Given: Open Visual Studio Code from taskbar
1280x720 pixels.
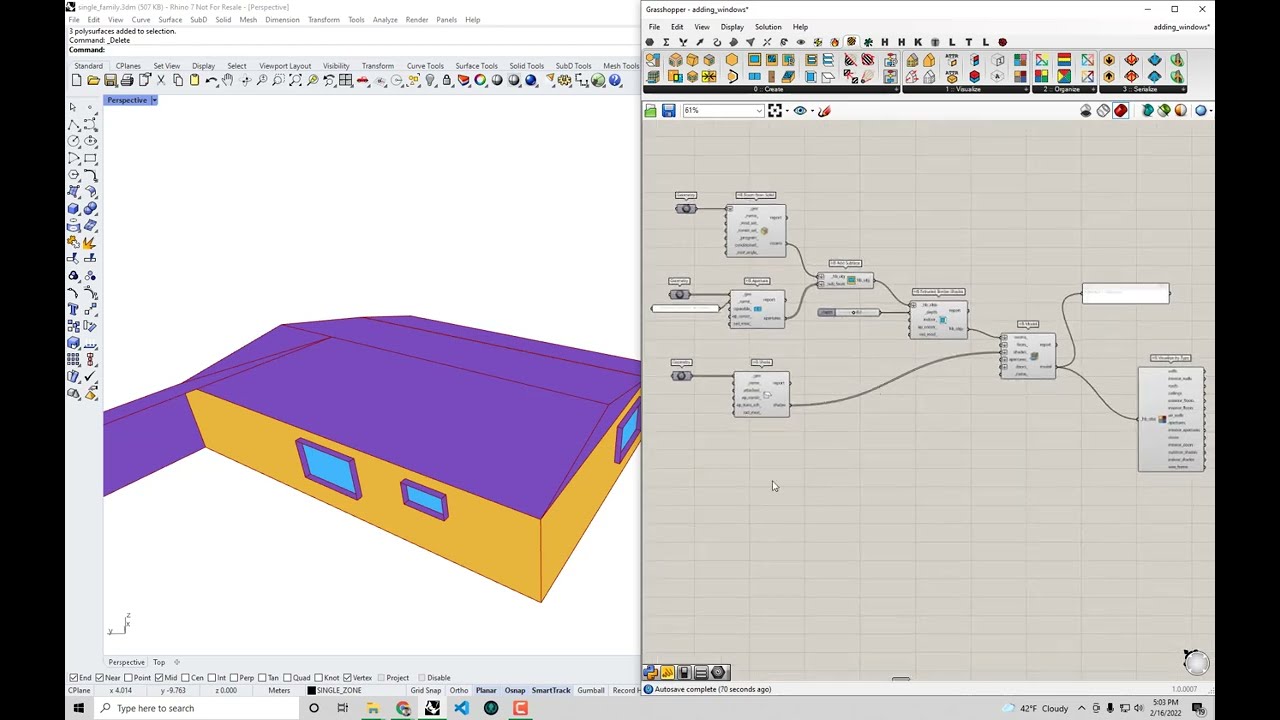Looking at the screenshot, I should 461,708.
